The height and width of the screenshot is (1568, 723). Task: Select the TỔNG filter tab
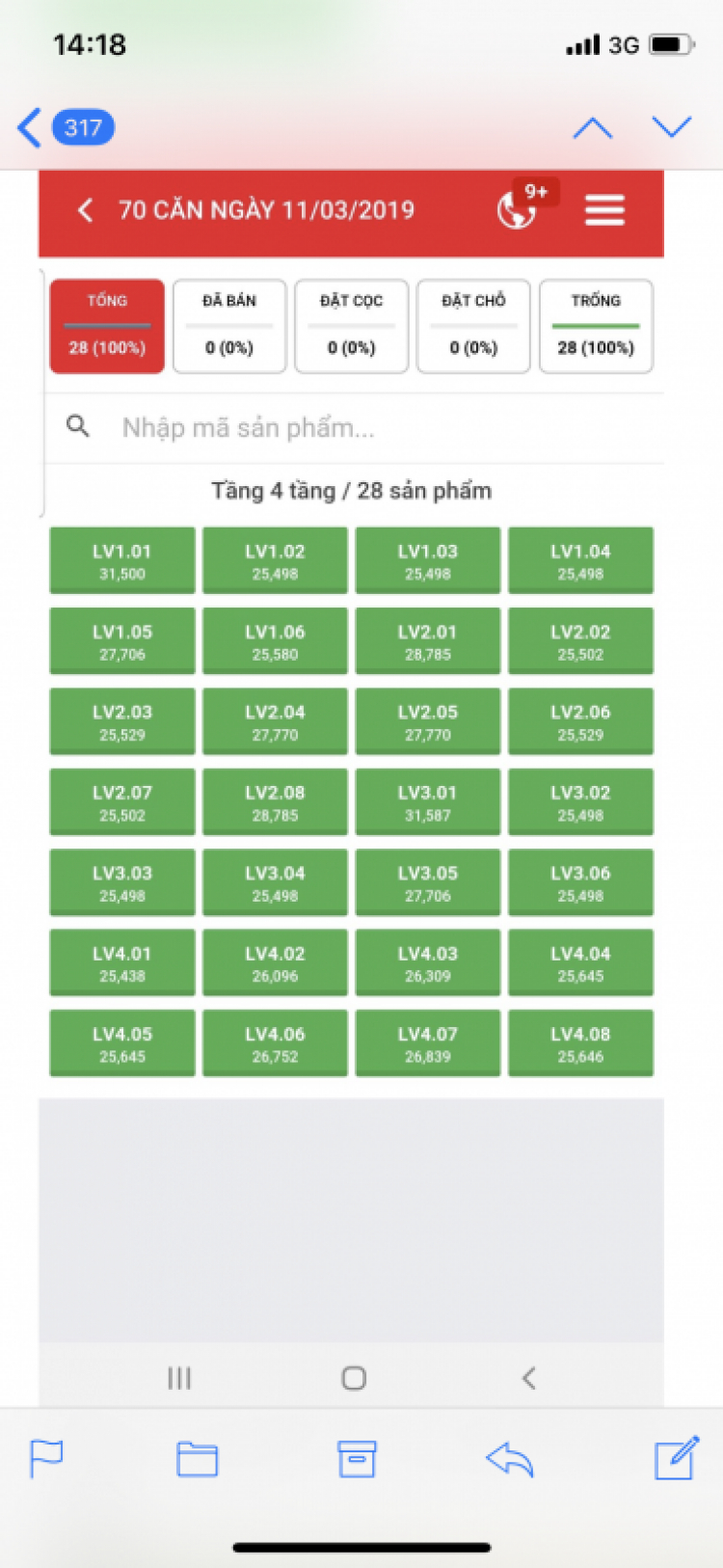pyautogui.click(x=107, y=326)
